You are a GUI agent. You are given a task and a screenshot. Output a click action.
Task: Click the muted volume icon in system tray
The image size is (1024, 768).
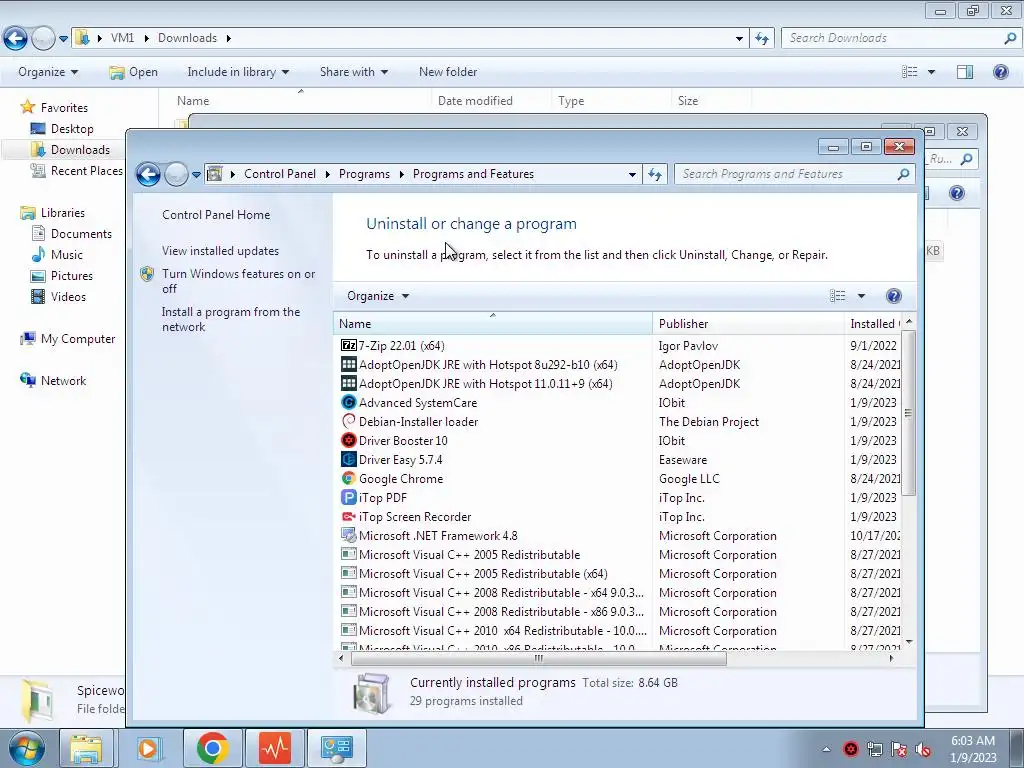[923, 749]
